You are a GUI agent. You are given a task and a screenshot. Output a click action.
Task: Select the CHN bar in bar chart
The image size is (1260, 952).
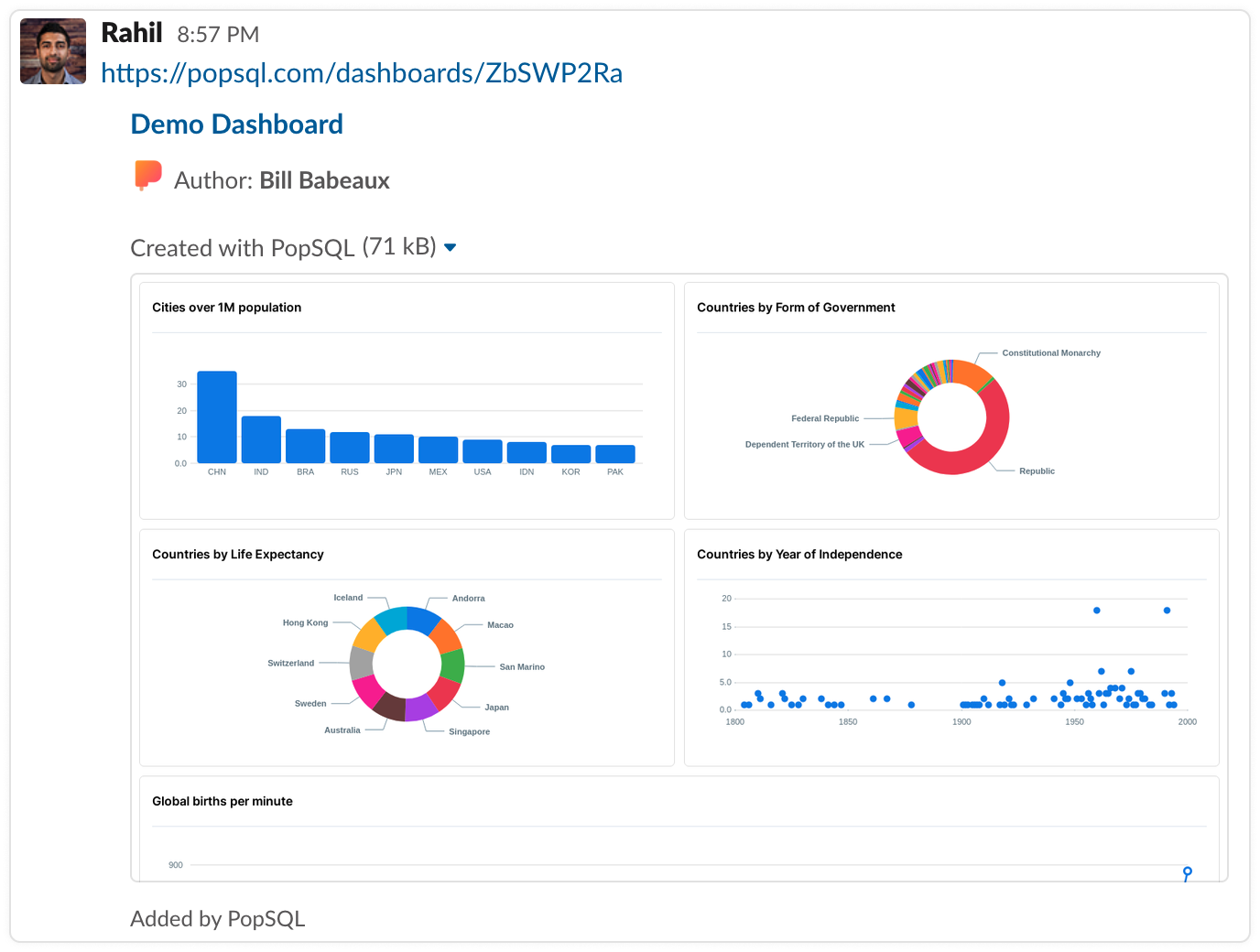[217, 416]
